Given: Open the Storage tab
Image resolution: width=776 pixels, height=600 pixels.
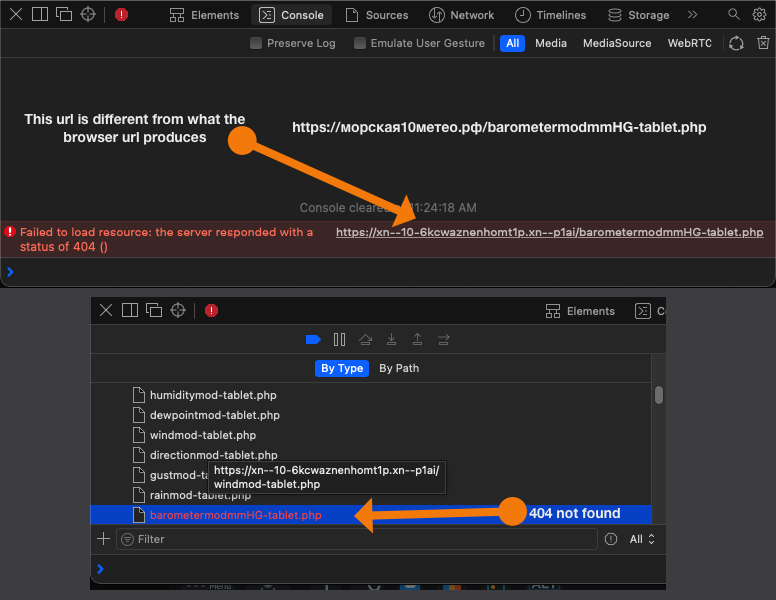Looking at the screenshot, I should point(638,15).
